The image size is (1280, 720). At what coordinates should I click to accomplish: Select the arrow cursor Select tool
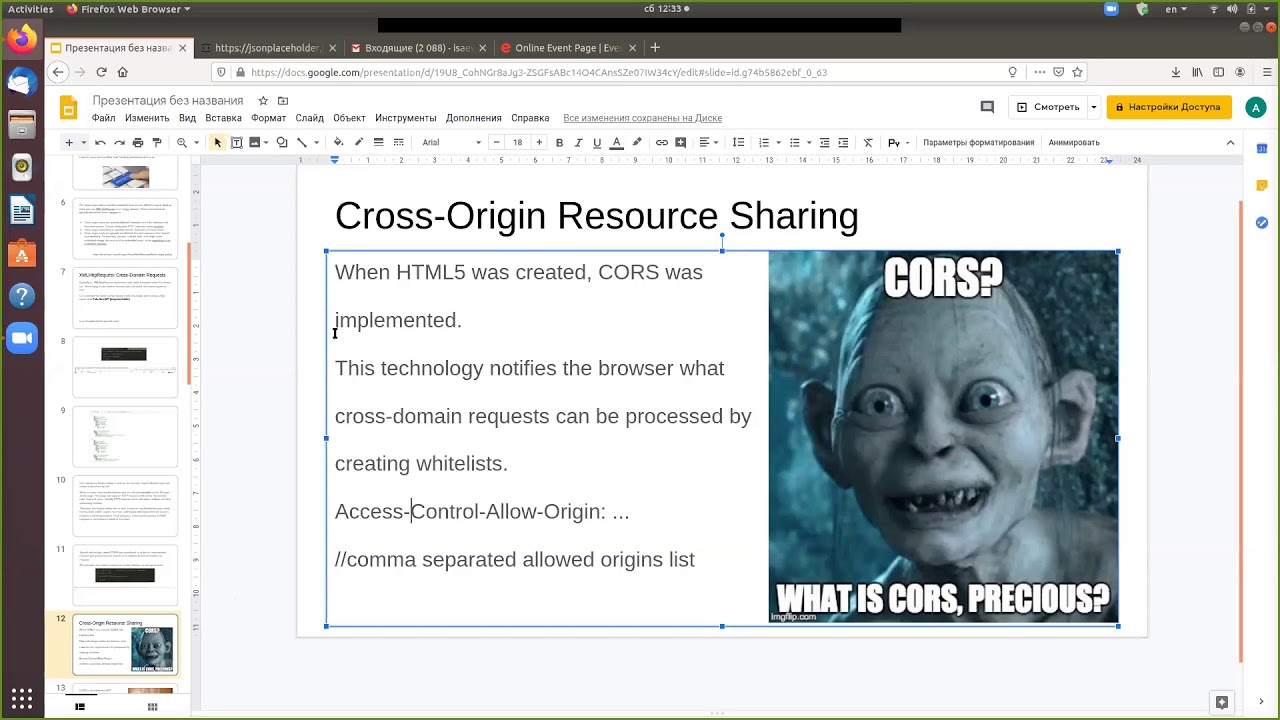[x=218, y=142]
